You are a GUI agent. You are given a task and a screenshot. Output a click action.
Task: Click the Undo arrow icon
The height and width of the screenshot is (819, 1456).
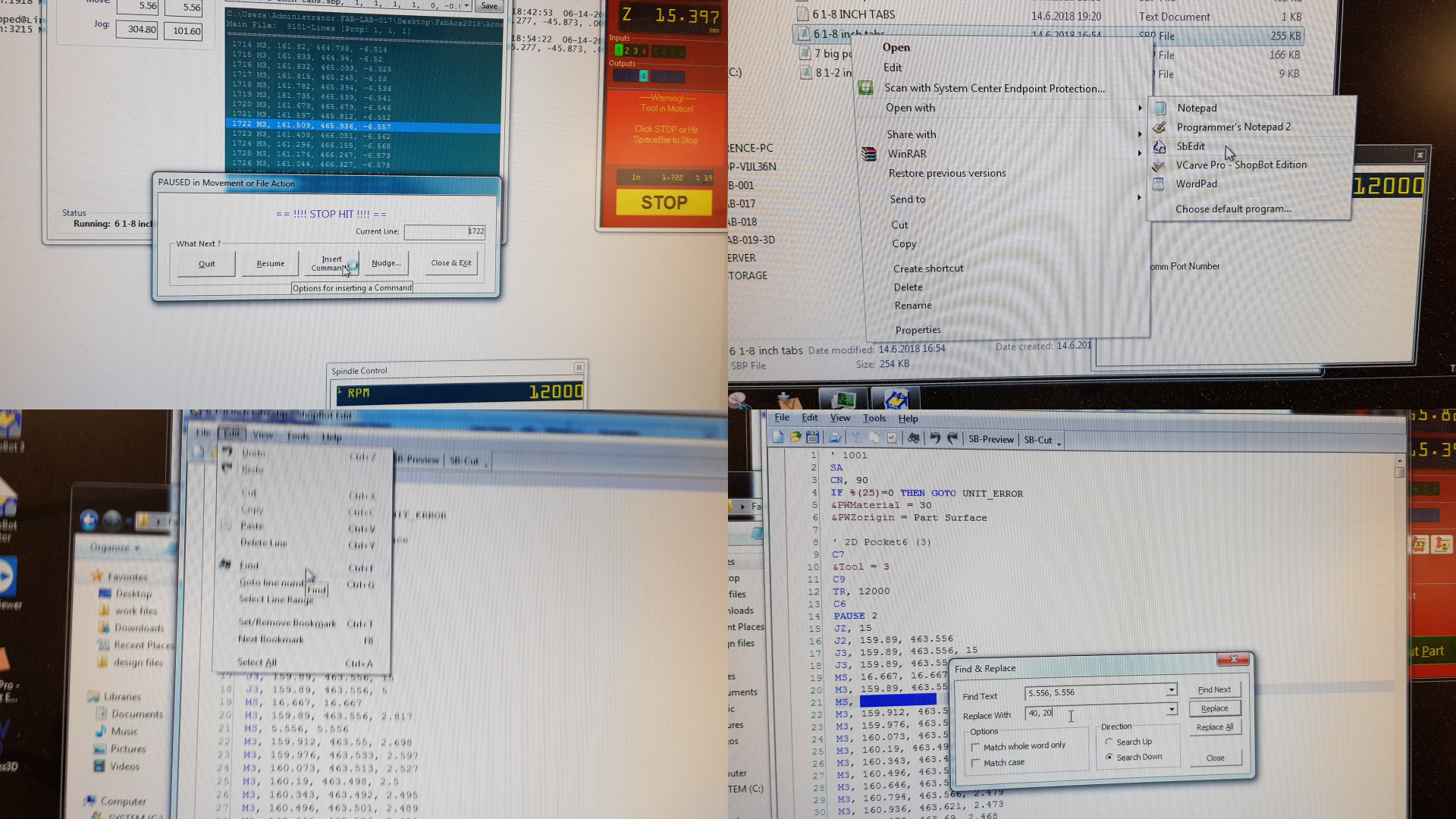point(935,438)
